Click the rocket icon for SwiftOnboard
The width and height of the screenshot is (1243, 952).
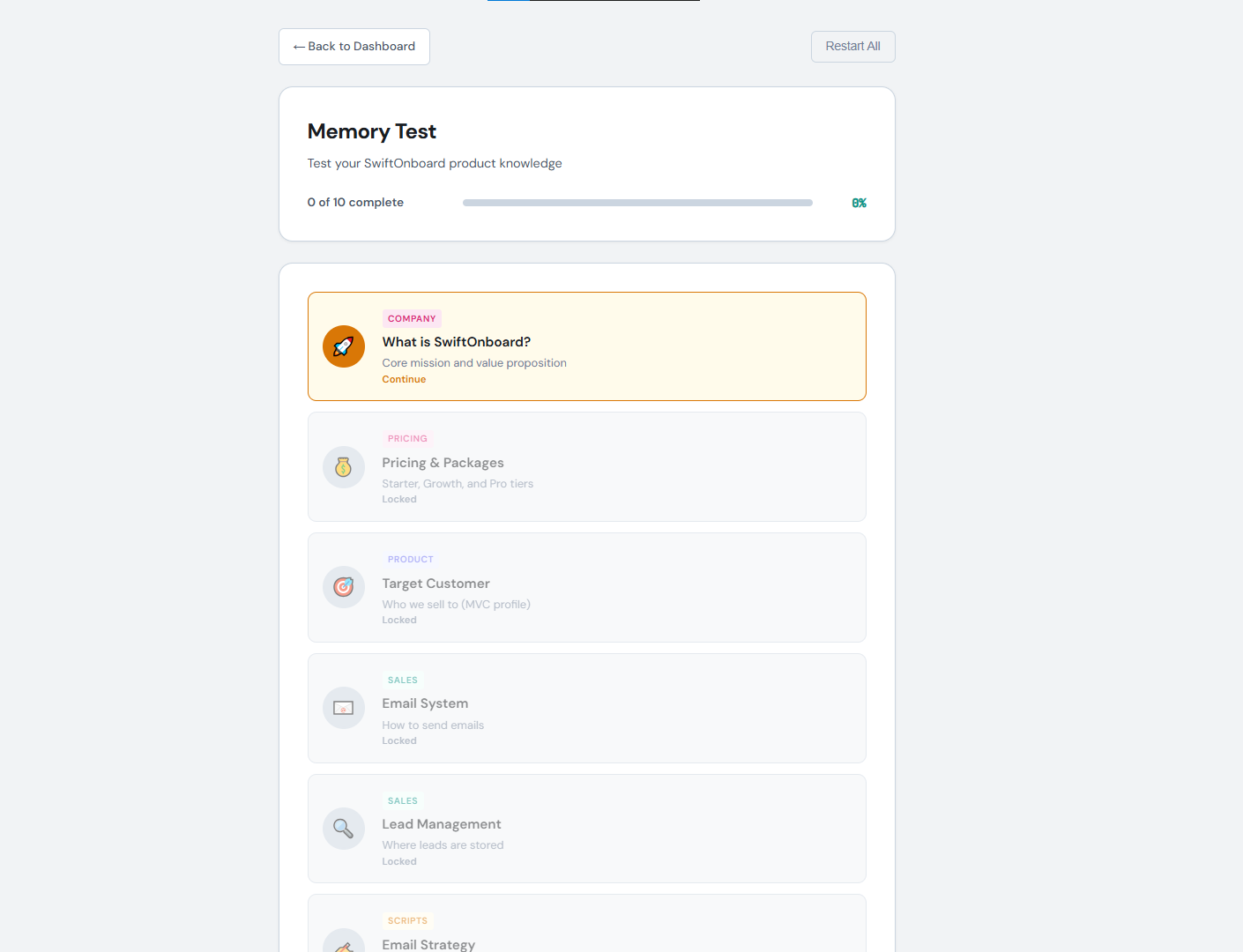pyautogui.click(x=344, y=346)
